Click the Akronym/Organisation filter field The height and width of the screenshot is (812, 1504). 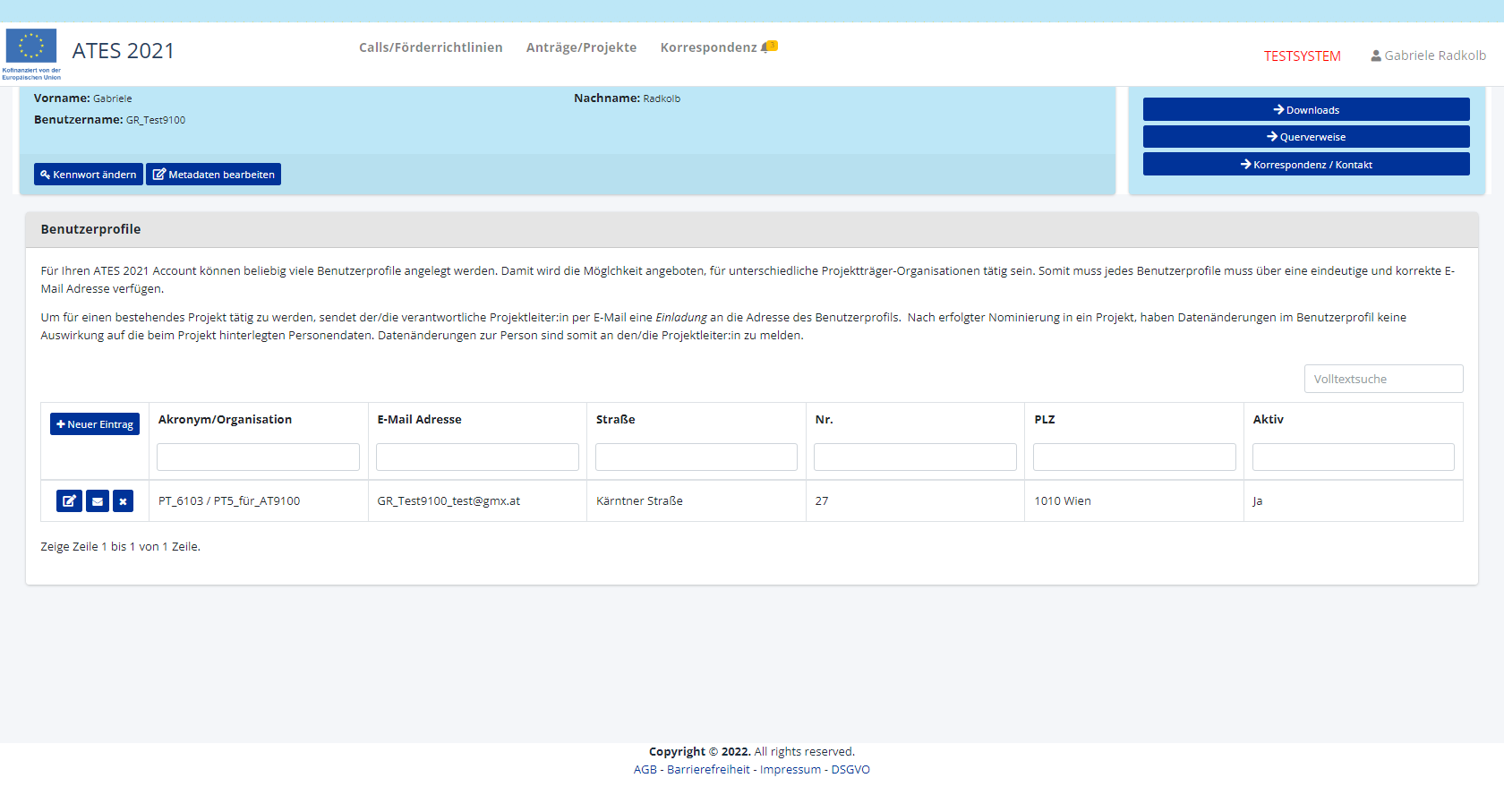coord(258,457)
